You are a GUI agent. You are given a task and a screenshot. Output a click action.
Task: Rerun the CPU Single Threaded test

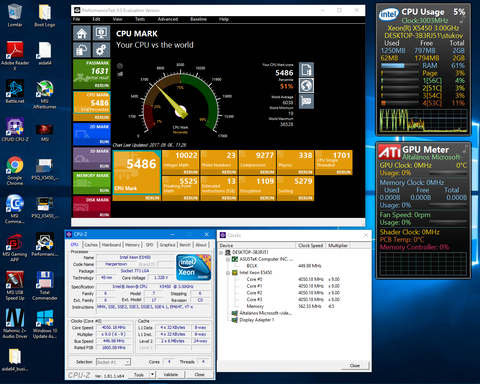tap(344, 172)
